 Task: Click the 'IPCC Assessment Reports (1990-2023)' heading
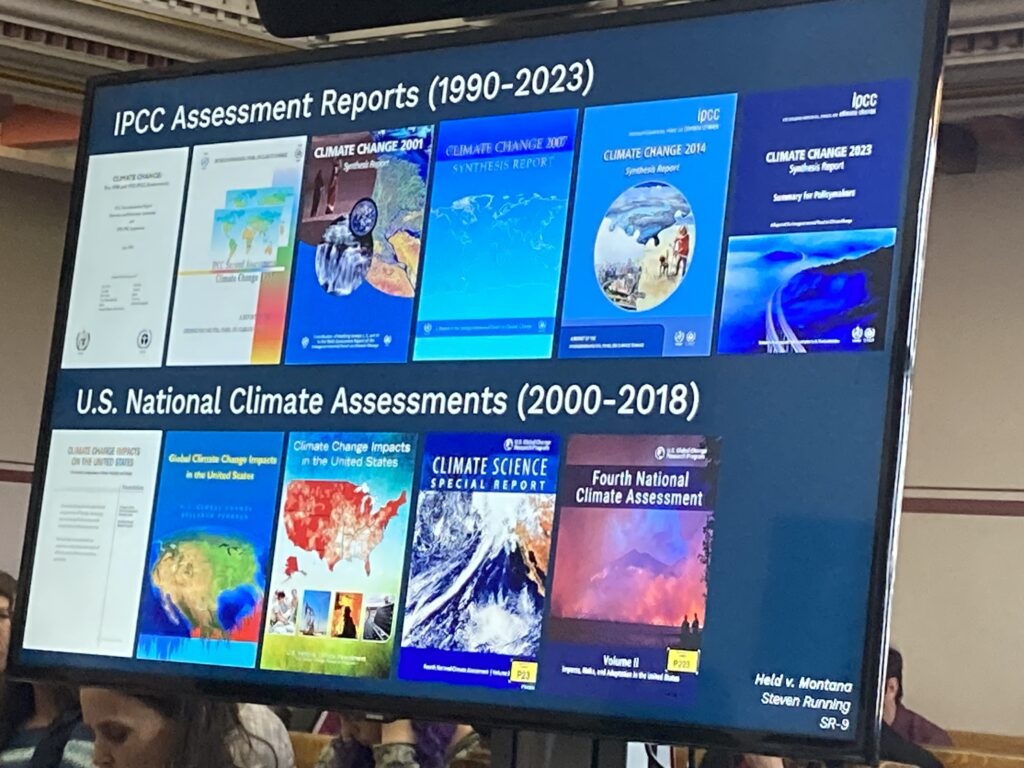[353, 99]
